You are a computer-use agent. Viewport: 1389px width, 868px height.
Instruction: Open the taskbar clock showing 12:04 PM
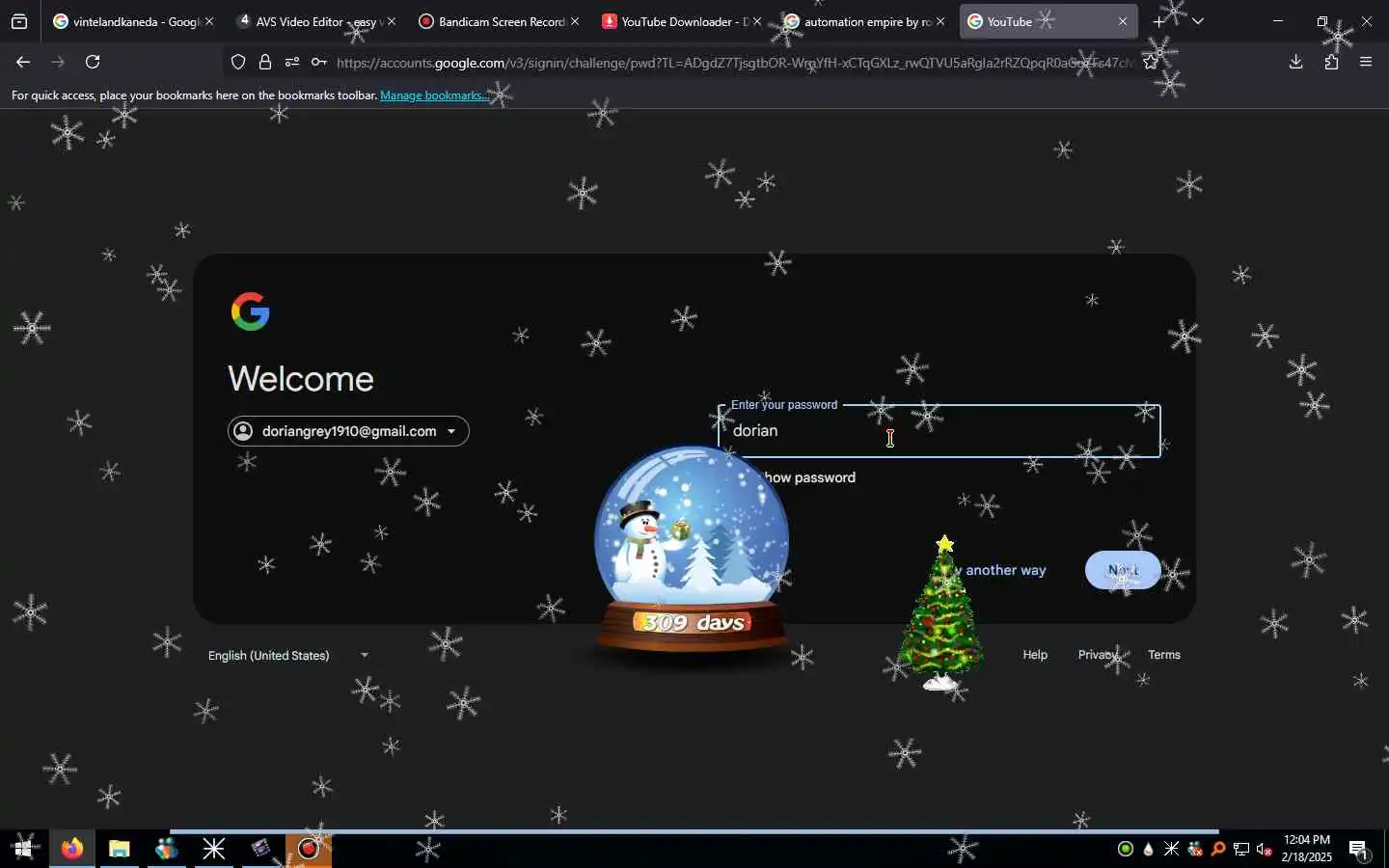click(1307, 849)
